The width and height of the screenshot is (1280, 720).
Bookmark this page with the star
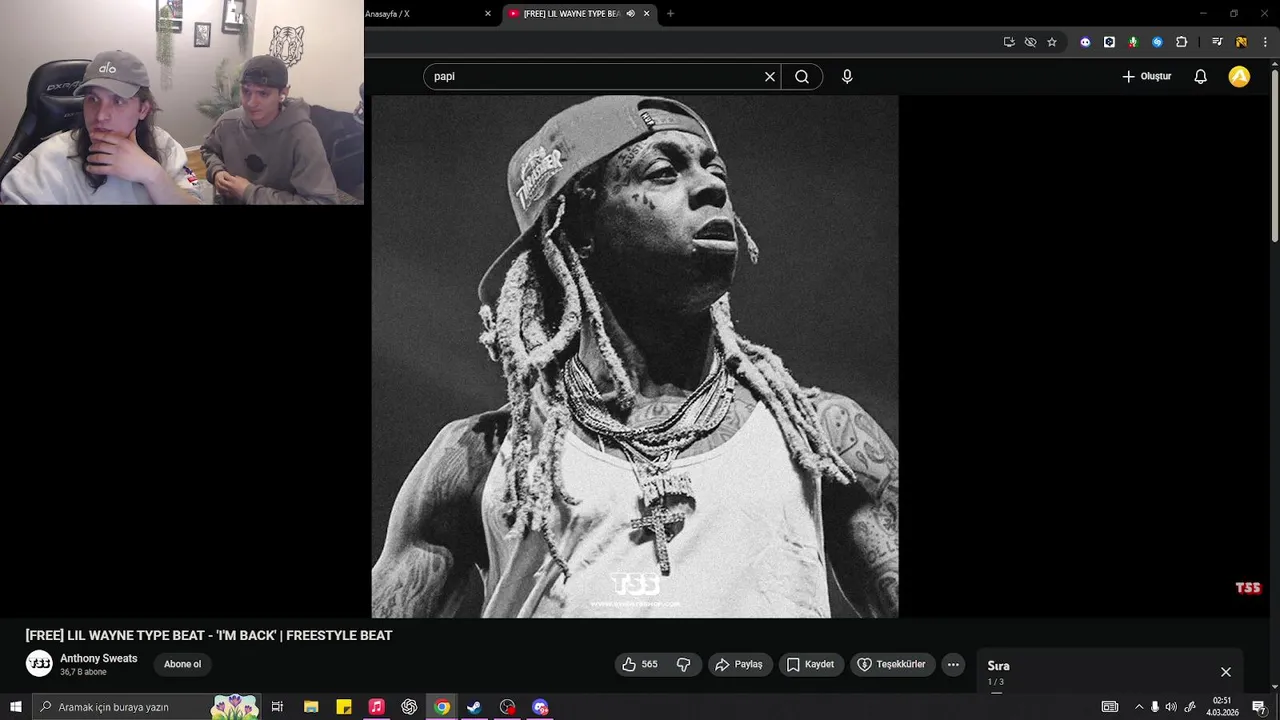click(1052, 42)
